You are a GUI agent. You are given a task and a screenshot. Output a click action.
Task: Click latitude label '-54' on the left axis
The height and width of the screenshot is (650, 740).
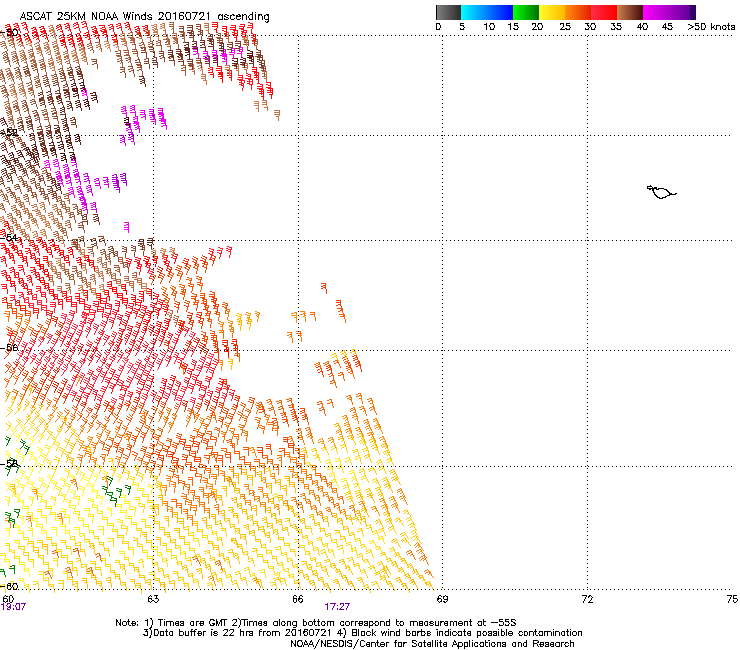(x=9, y=237)
